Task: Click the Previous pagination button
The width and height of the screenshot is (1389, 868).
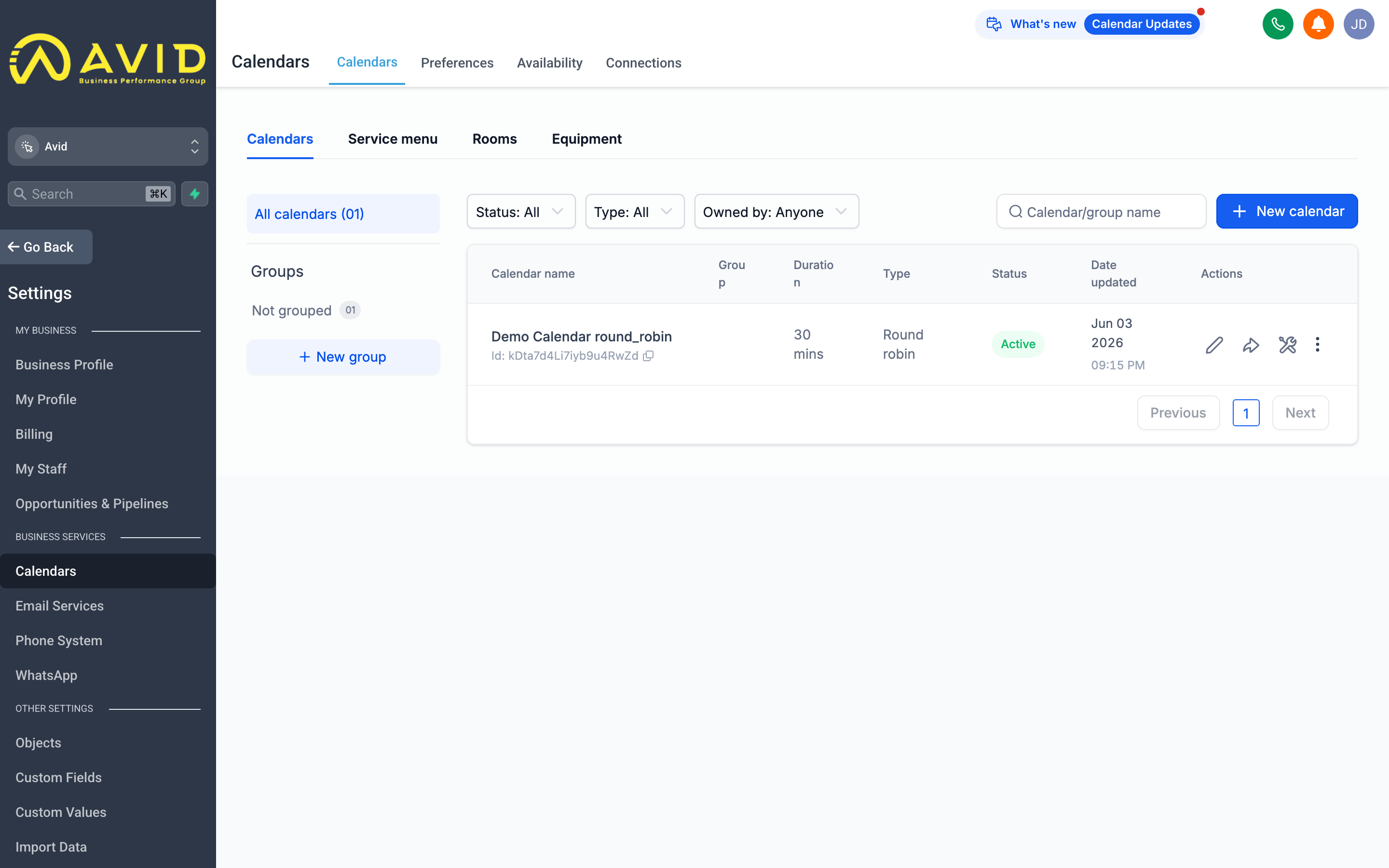Action: click(1178, 413)
